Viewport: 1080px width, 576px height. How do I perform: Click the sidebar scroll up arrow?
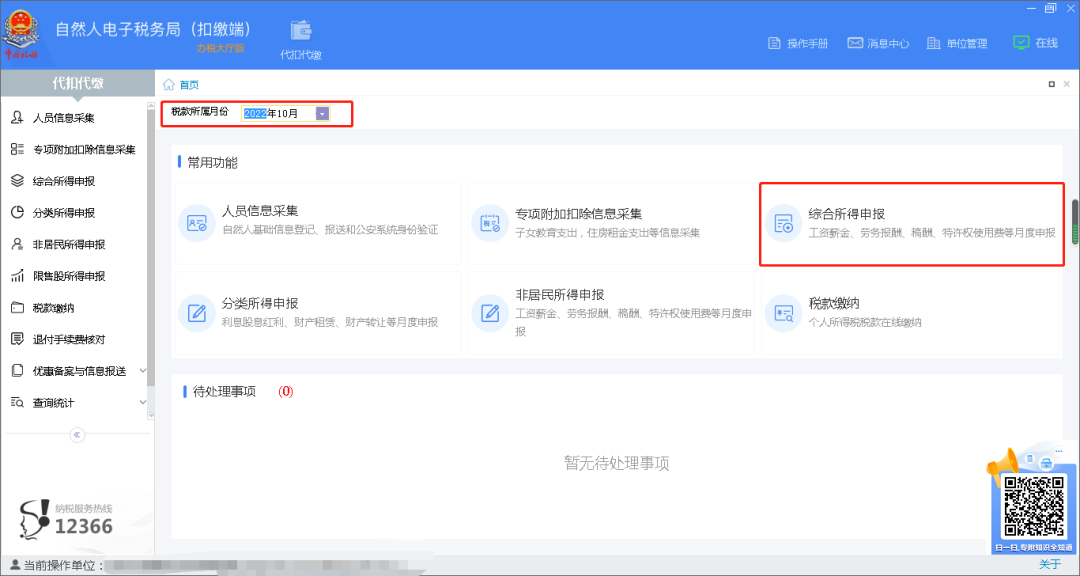tap(151, 106)
